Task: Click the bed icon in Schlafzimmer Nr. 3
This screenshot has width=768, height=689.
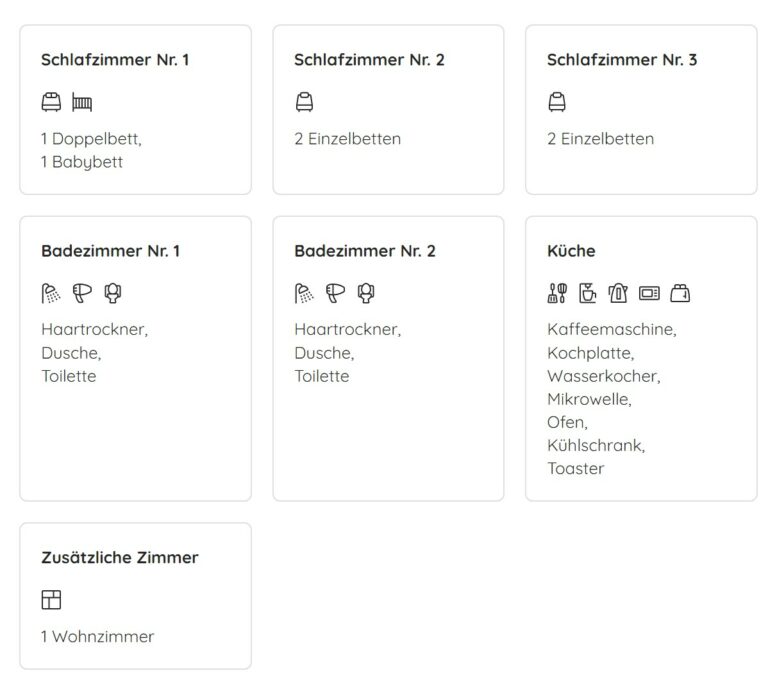Action: (x=557, y=102)
